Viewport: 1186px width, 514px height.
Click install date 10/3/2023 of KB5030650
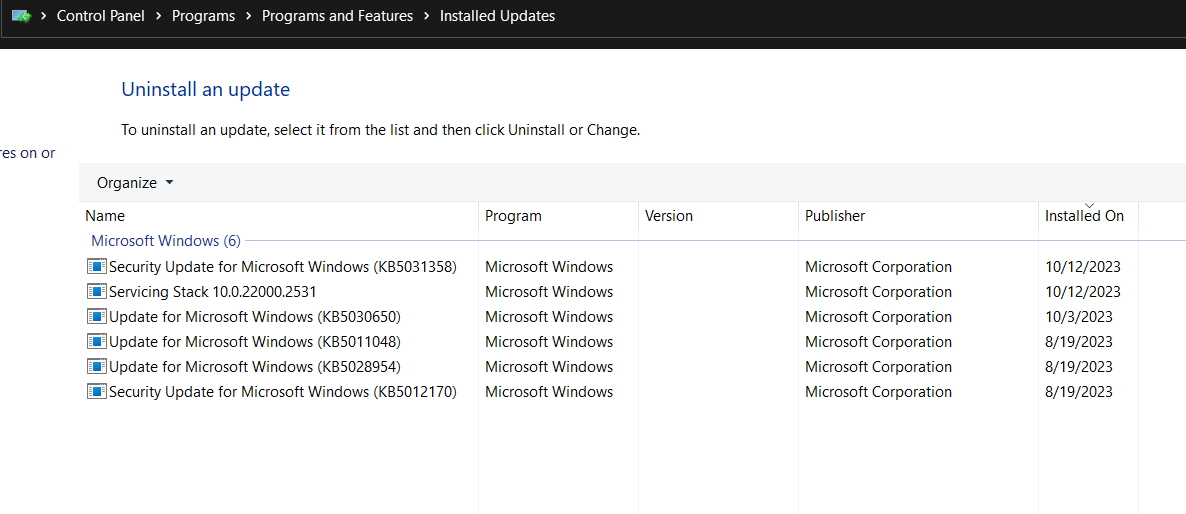(1079, 316)
